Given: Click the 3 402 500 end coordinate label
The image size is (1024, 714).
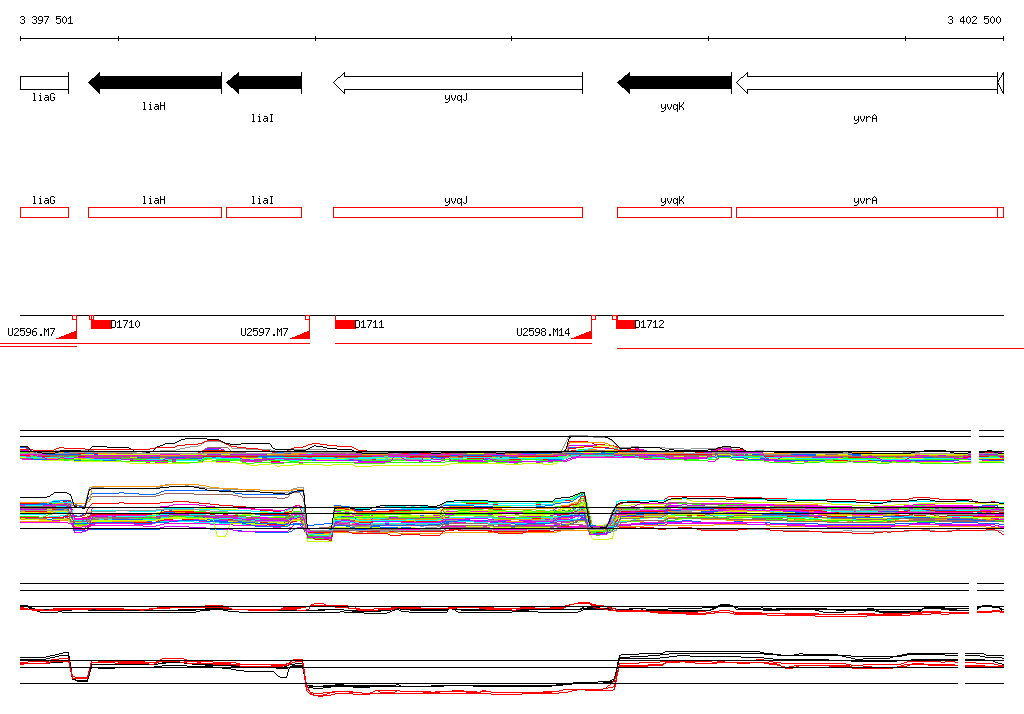Looking at the screenshot, I should tap(974, 20).
